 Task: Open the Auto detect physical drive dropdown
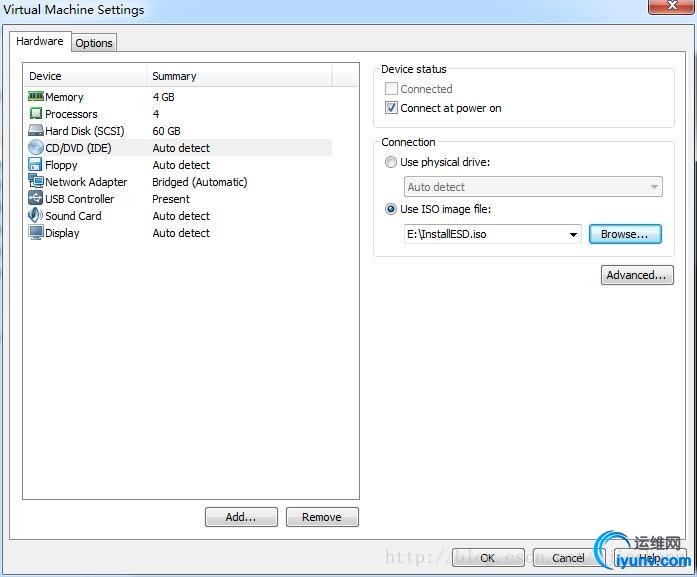533,187
